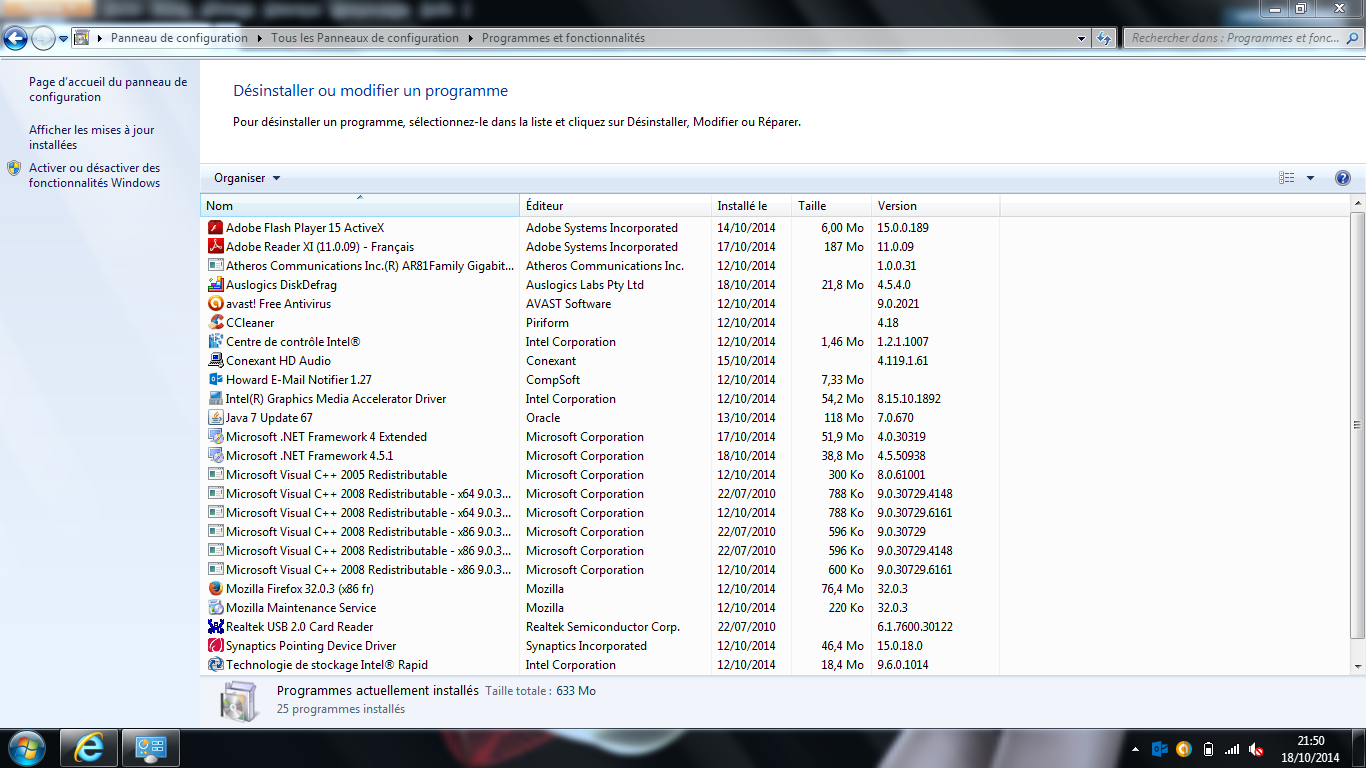This screenshot has width=1366, height=768.
Task: Click the avast! Free Antivirus icon
Action: pyautogui.click(x=215, y=304)
